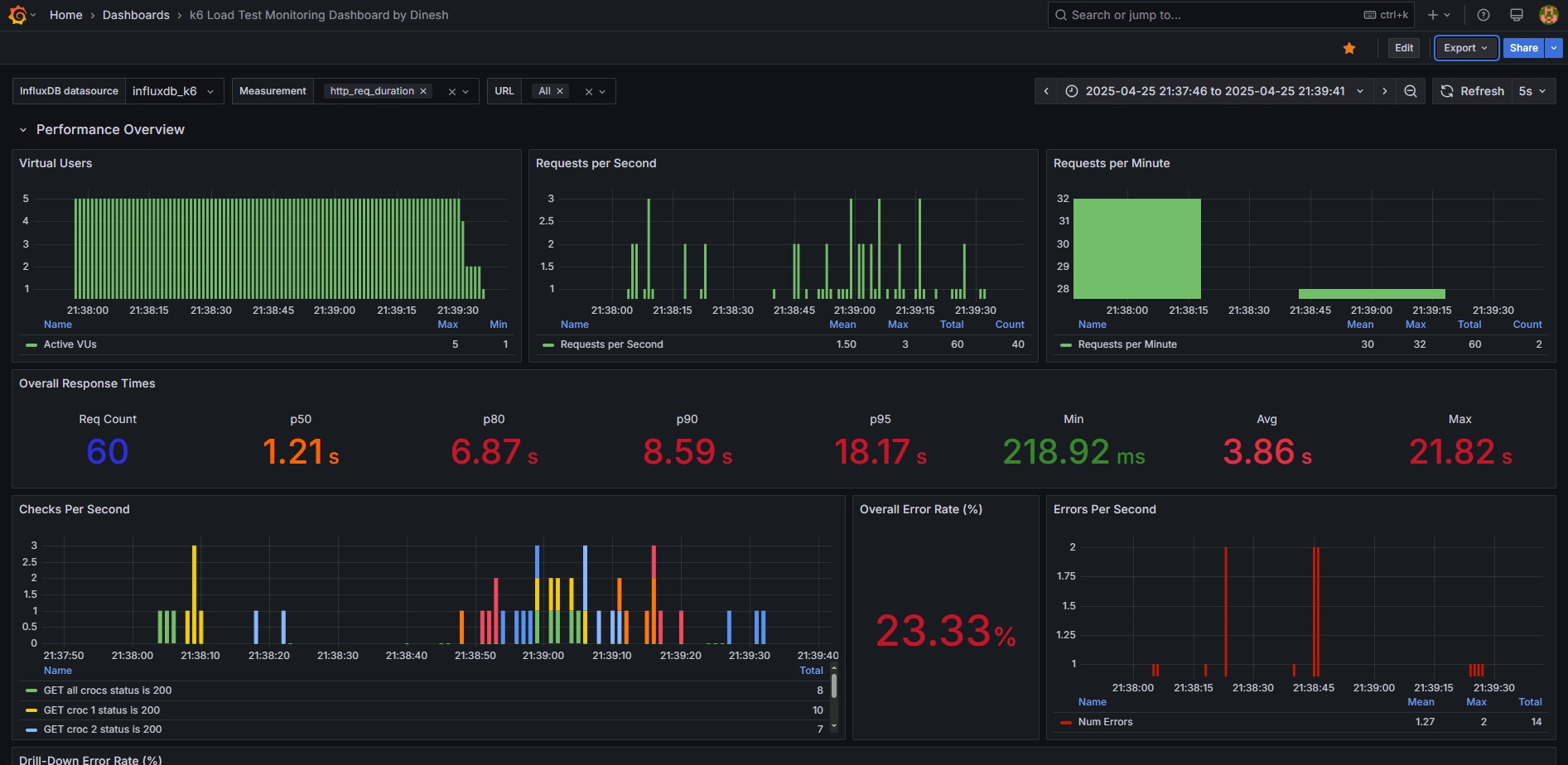Remove the http_req_duration measurement tag
The image size is (1568, 765).
click(423, 91)
